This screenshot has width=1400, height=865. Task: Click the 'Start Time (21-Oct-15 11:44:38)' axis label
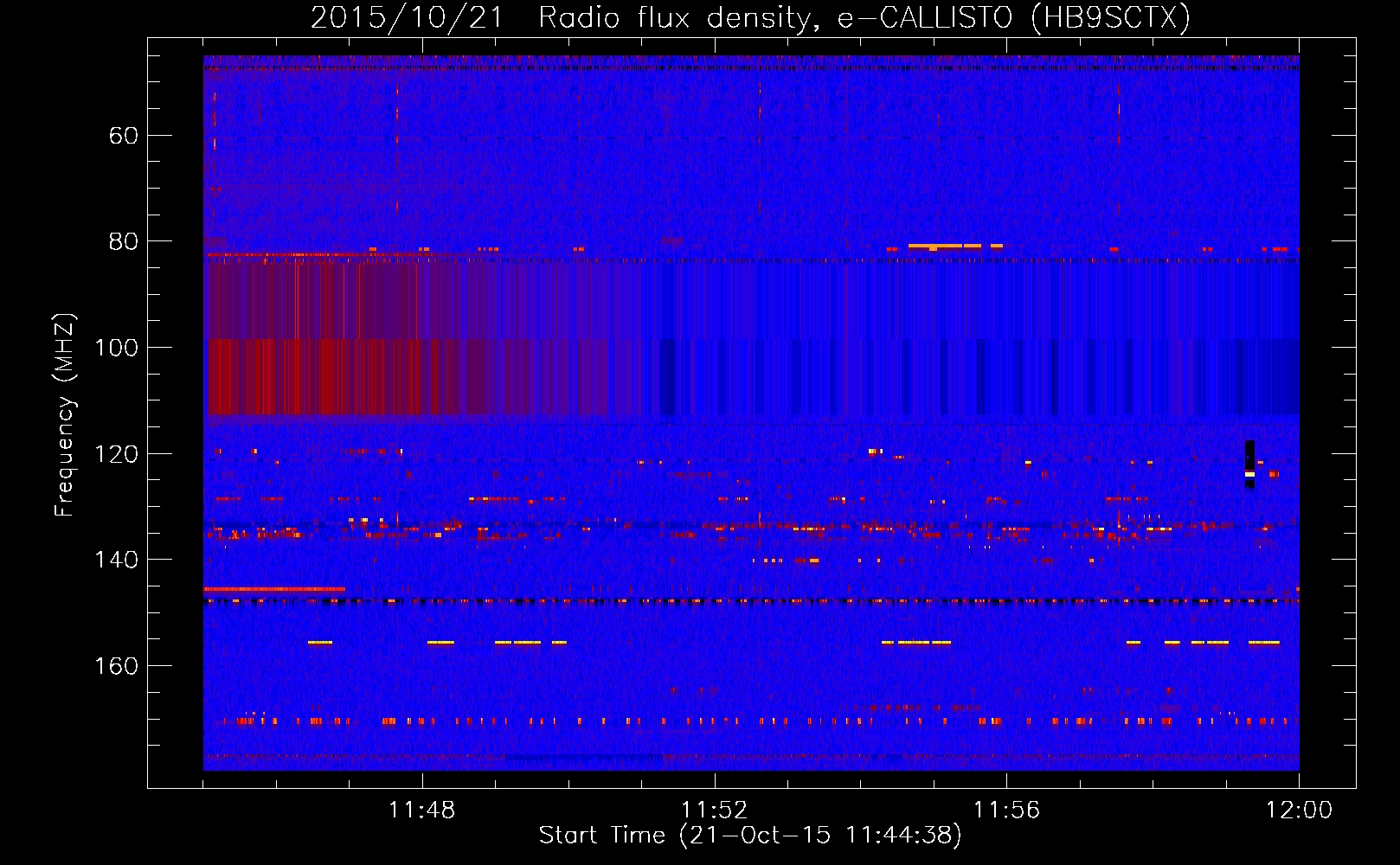[x=750, y=836]
